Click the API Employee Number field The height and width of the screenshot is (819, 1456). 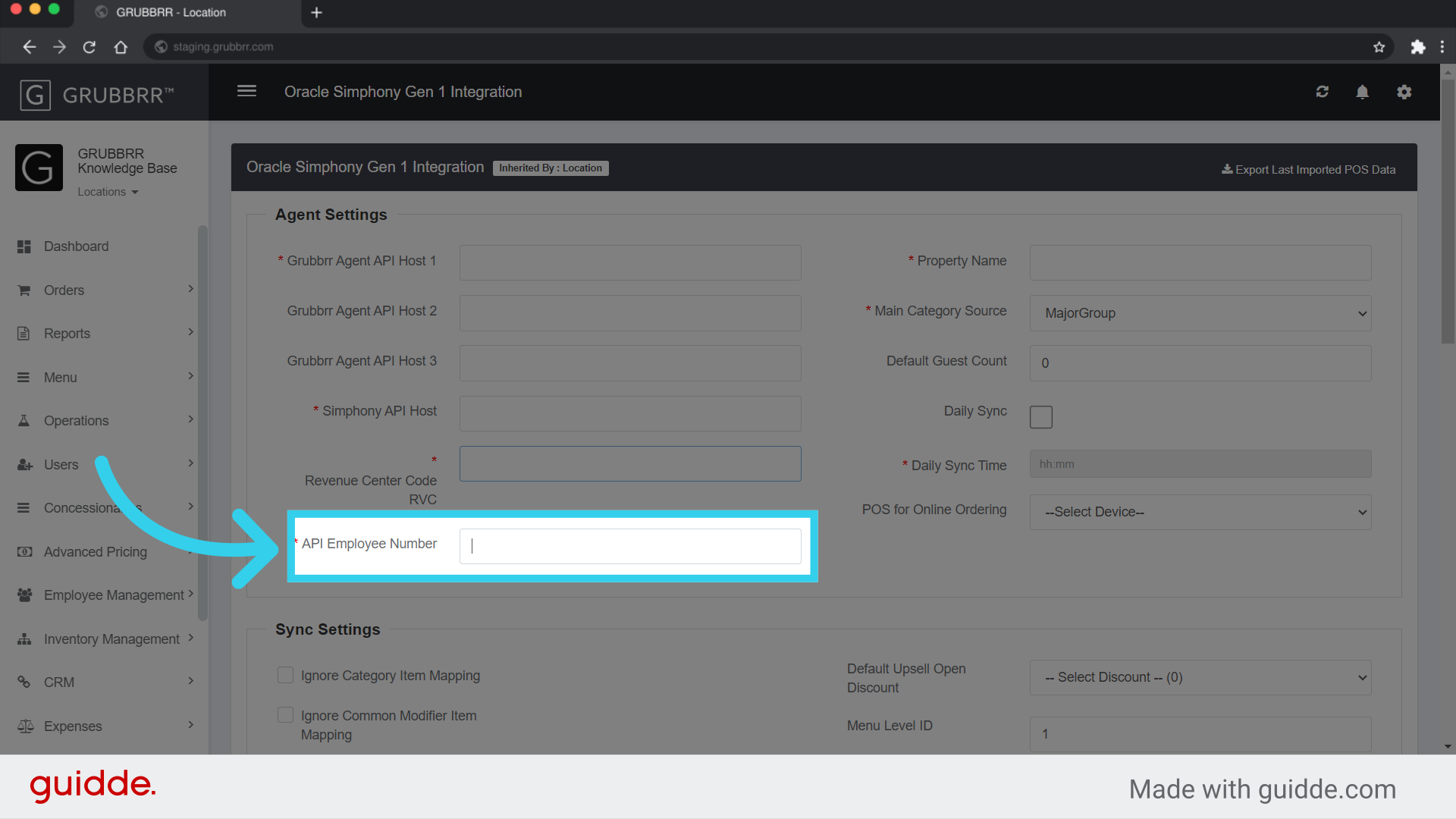pyautogui.click(x=630, y=546)
